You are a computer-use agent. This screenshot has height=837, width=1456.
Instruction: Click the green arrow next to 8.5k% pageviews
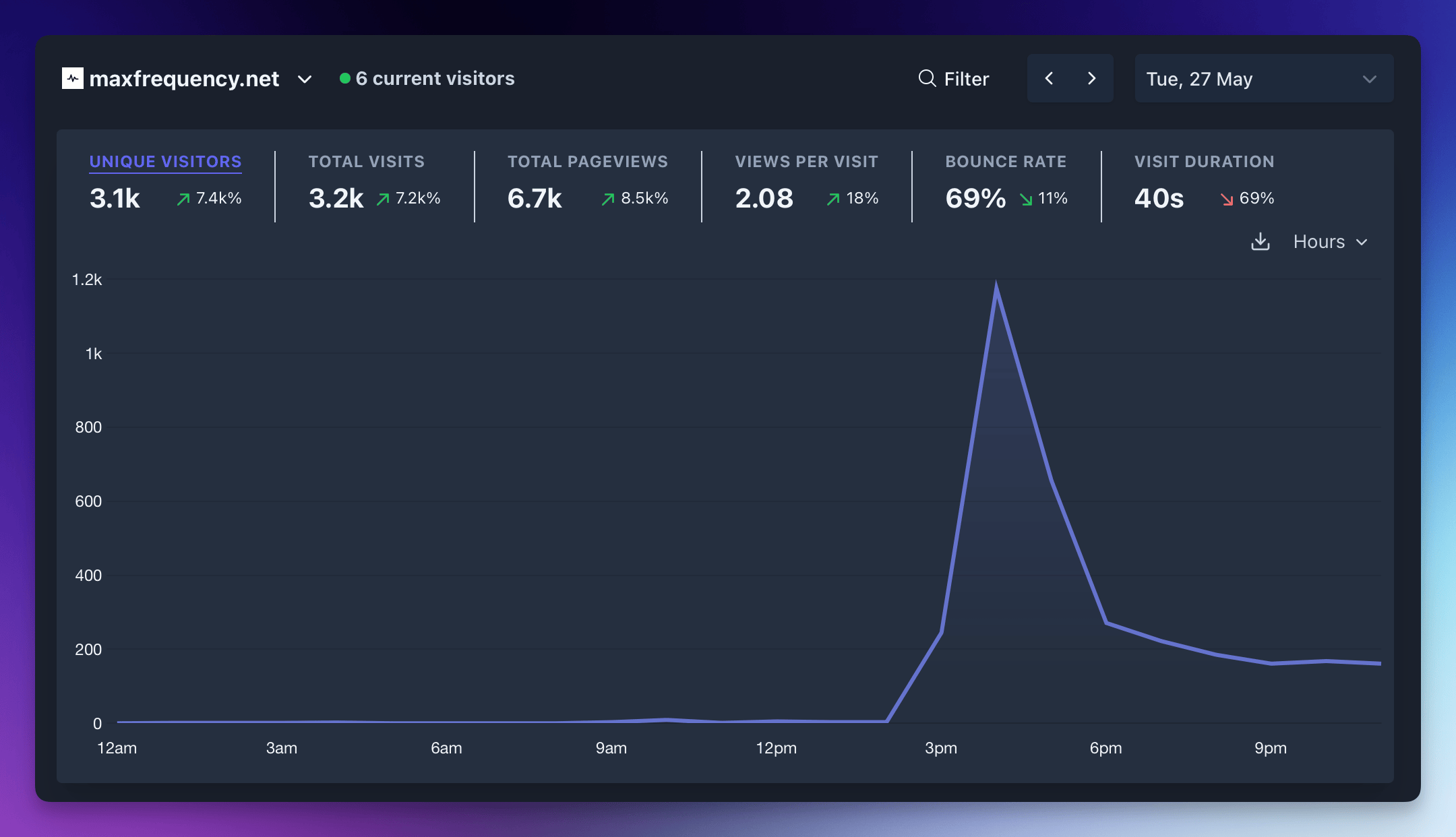click(x=607, y=199)
